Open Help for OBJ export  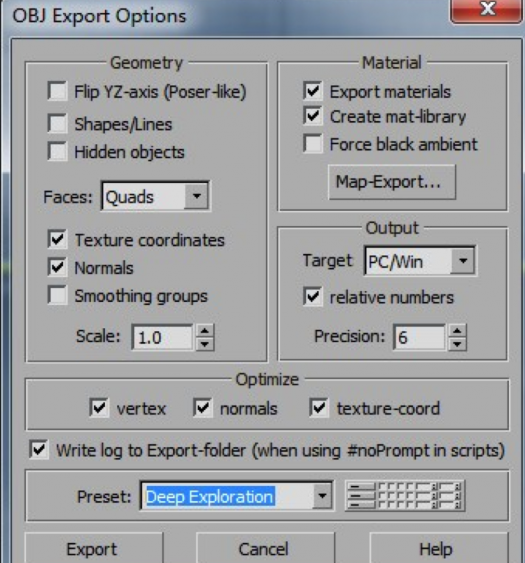[x=439, y=548]
